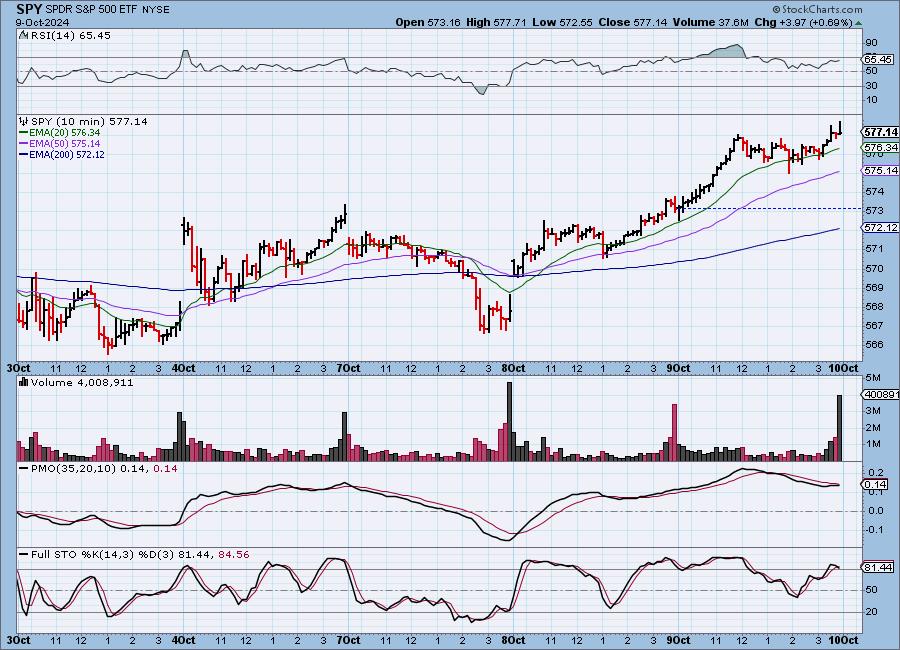Click the tallest volume bar at 8Oct open
This screenshot has width=900, height=650.
click(509, 421)
